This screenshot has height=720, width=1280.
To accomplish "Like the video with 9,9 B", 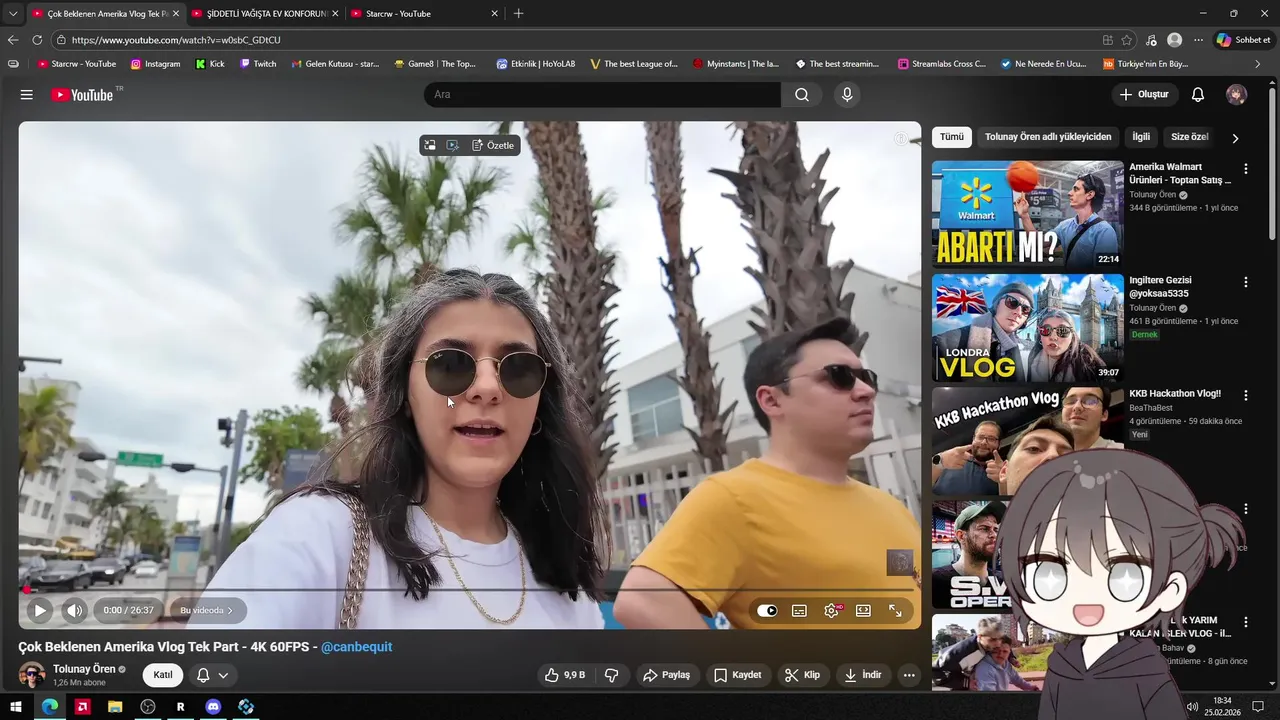I will click(x=564, y=675).
